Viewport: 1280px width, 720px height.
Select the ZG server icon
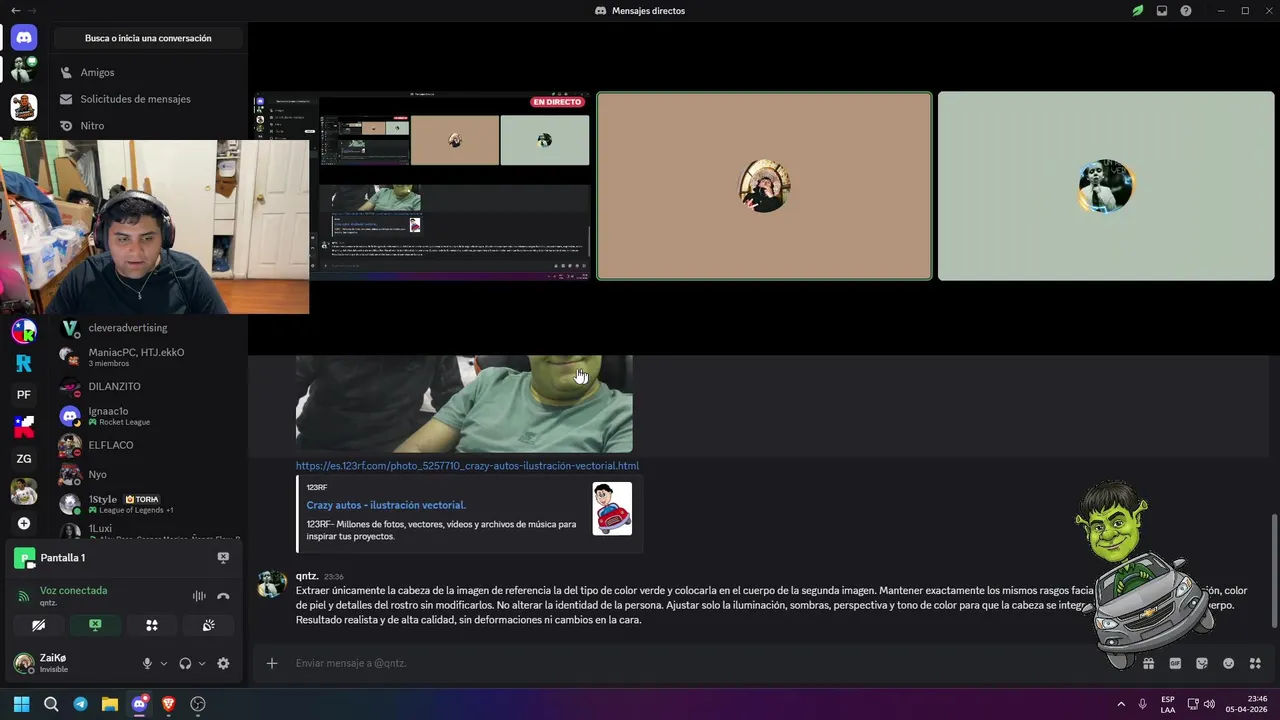[x=24, y=459]
